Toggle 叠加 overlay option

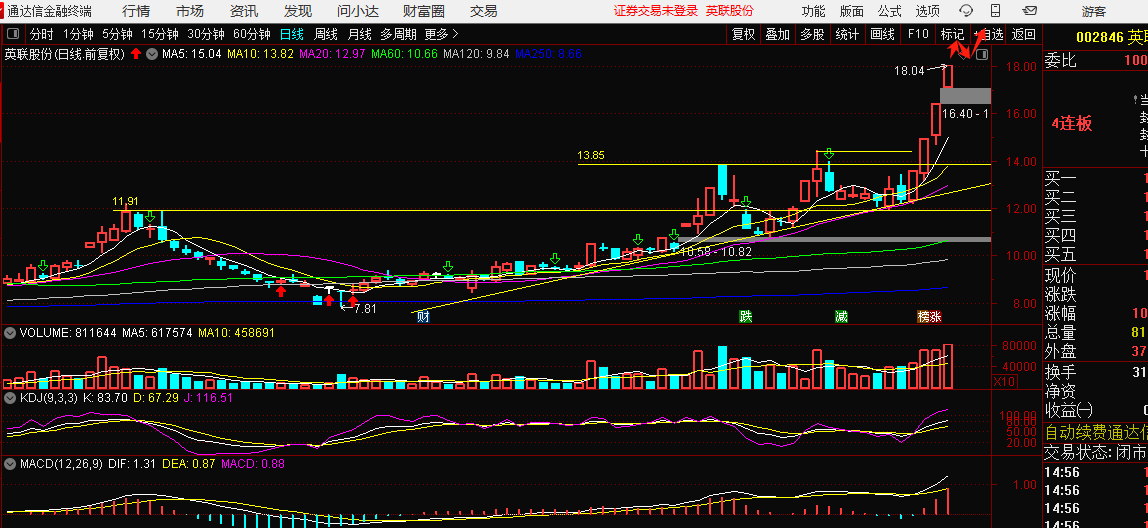click(x=778, y=34)
